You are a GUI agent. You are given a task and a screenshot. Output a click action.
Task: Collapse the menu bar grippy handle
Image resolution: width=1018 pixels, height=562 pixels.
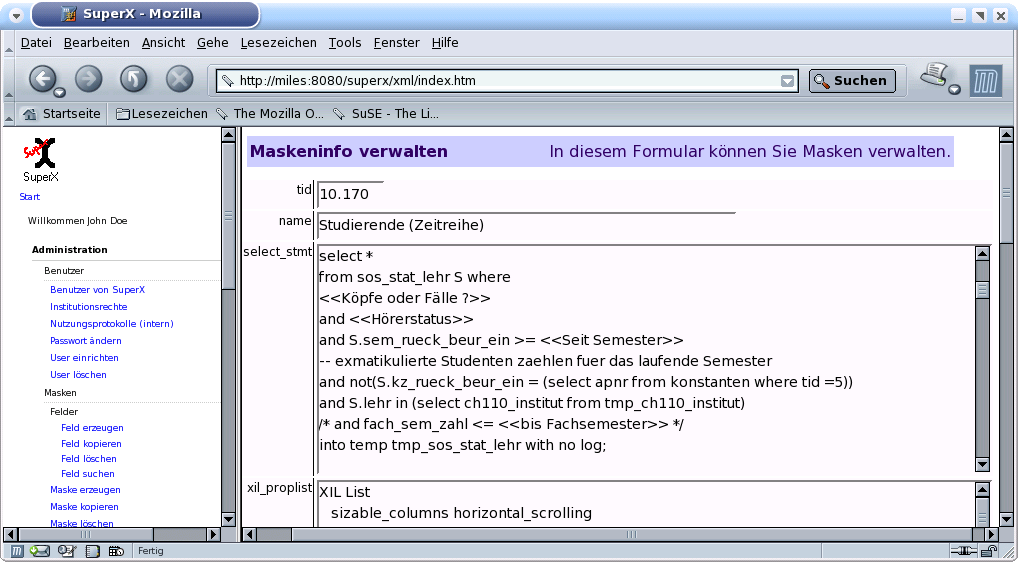click(x=8, y=43)
